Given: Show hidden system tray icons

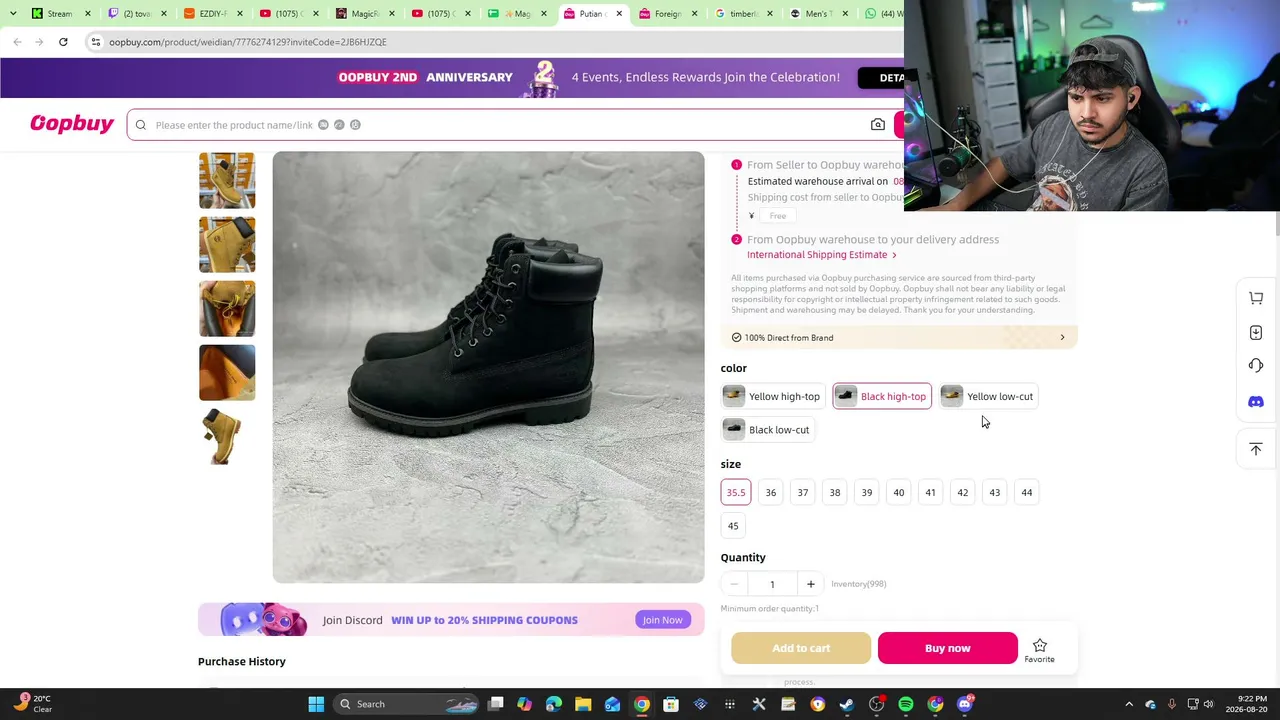Looking at the screenshot, I should 1129,704.
